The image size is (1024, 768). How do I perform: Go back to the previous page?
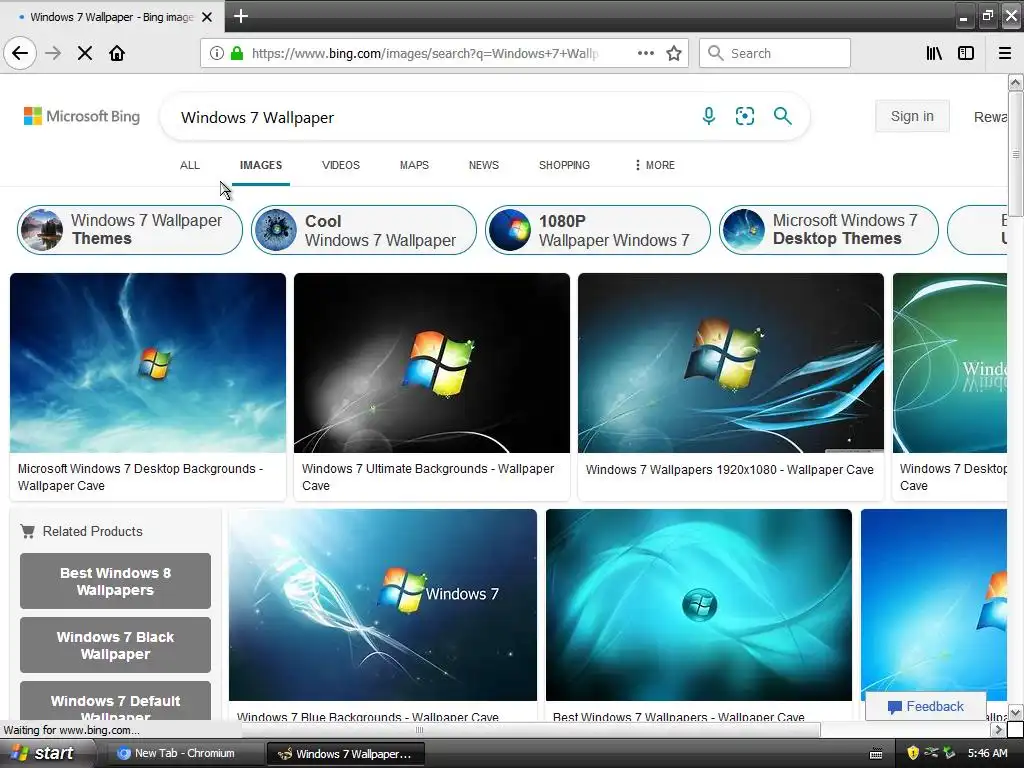coord(20,53)
